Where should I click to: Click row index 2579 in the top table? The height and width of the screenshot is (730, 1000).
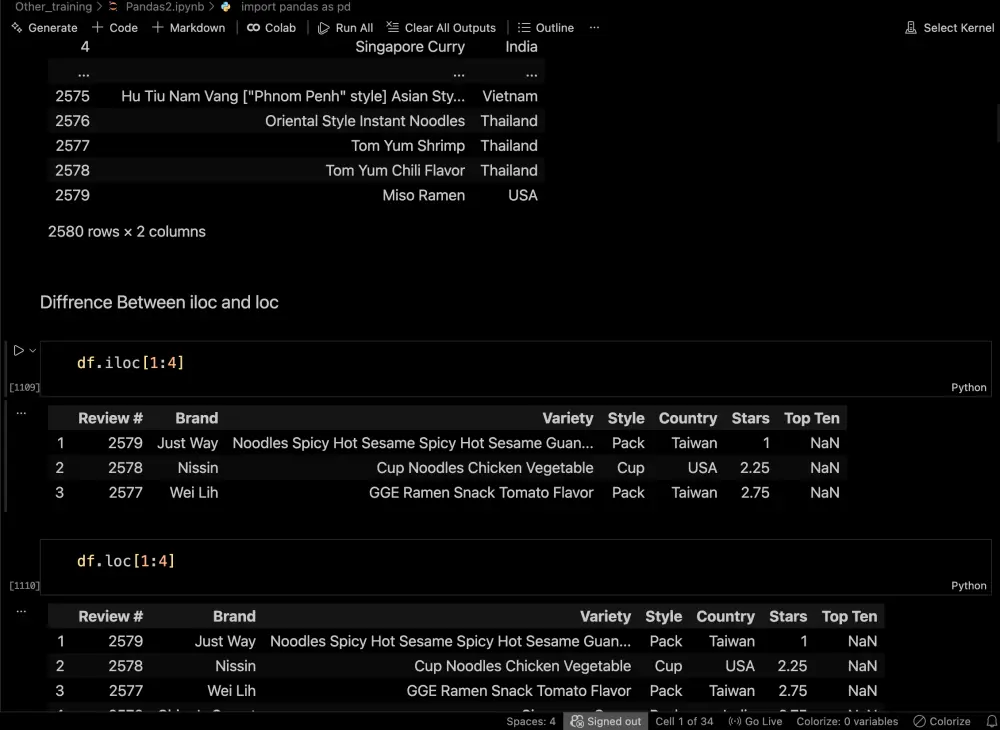73,195
